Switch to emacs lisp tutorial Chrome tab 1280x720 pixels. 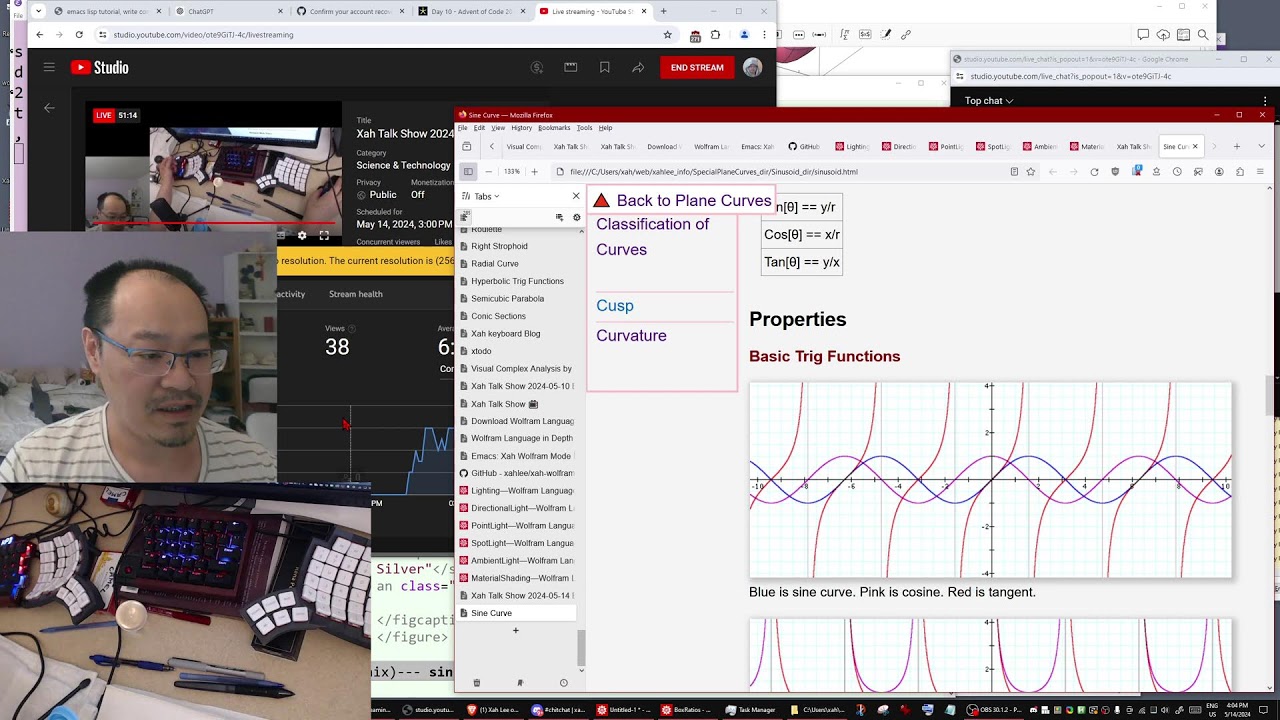[108, 11]
